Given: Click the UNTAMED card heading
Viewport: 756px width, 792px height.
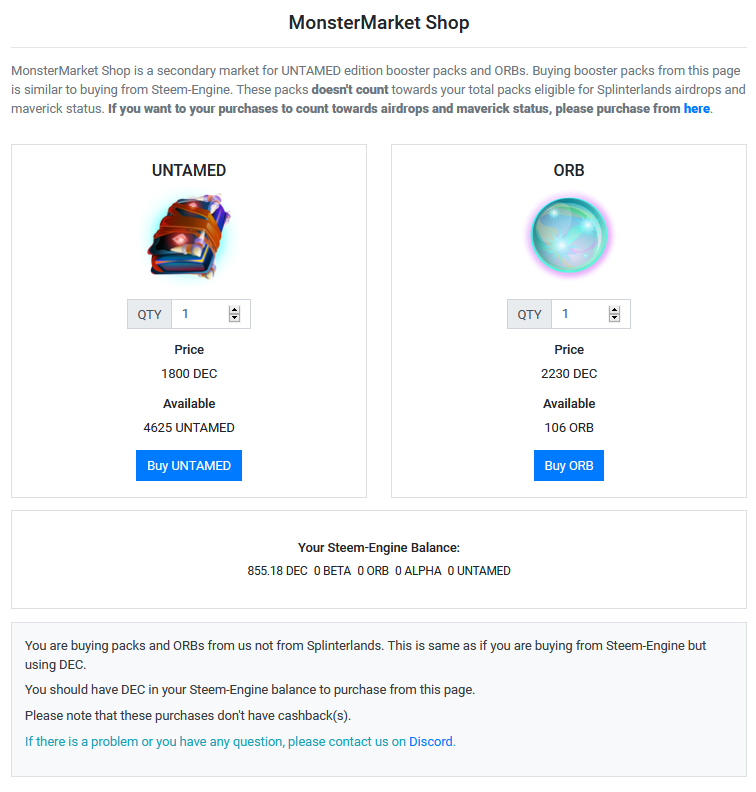Looking at the screenshot, I should point(189,170).
